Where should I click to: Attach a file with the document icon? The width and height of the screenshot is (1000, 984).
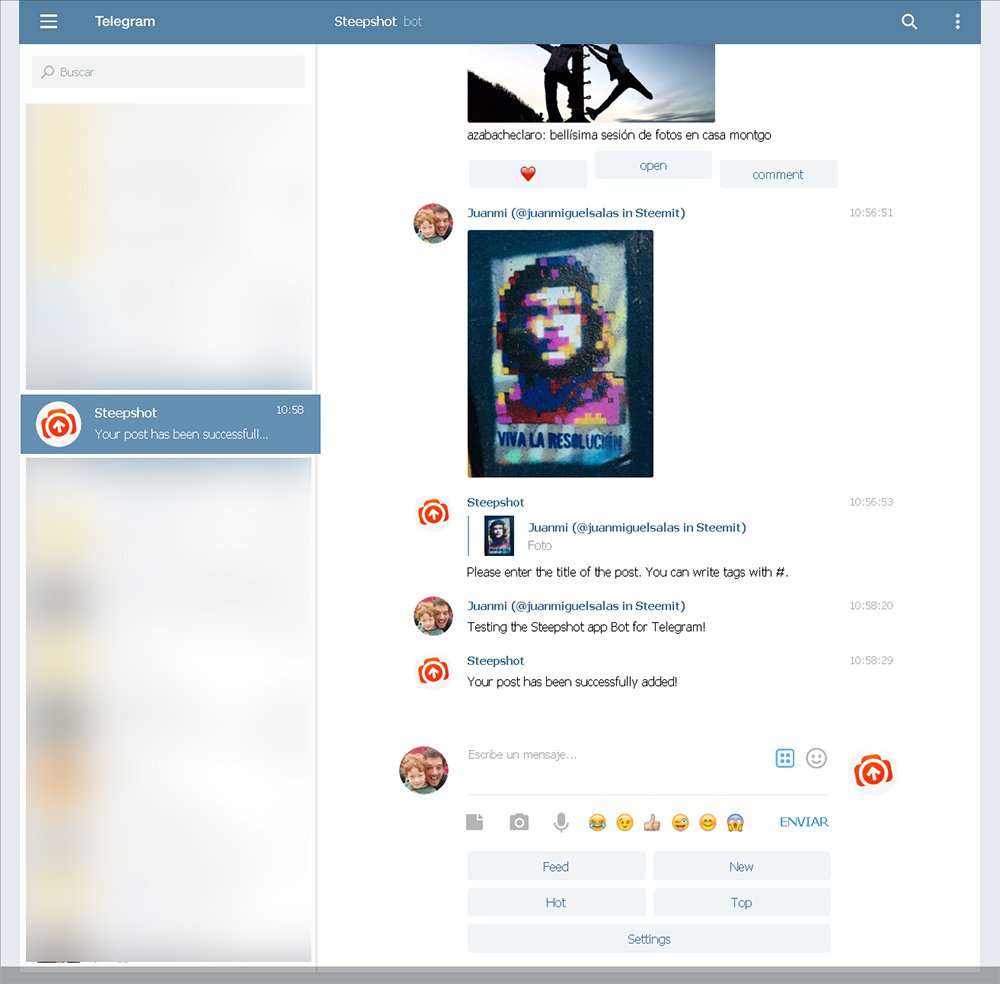pyautogui.click(x=474, y=822)
